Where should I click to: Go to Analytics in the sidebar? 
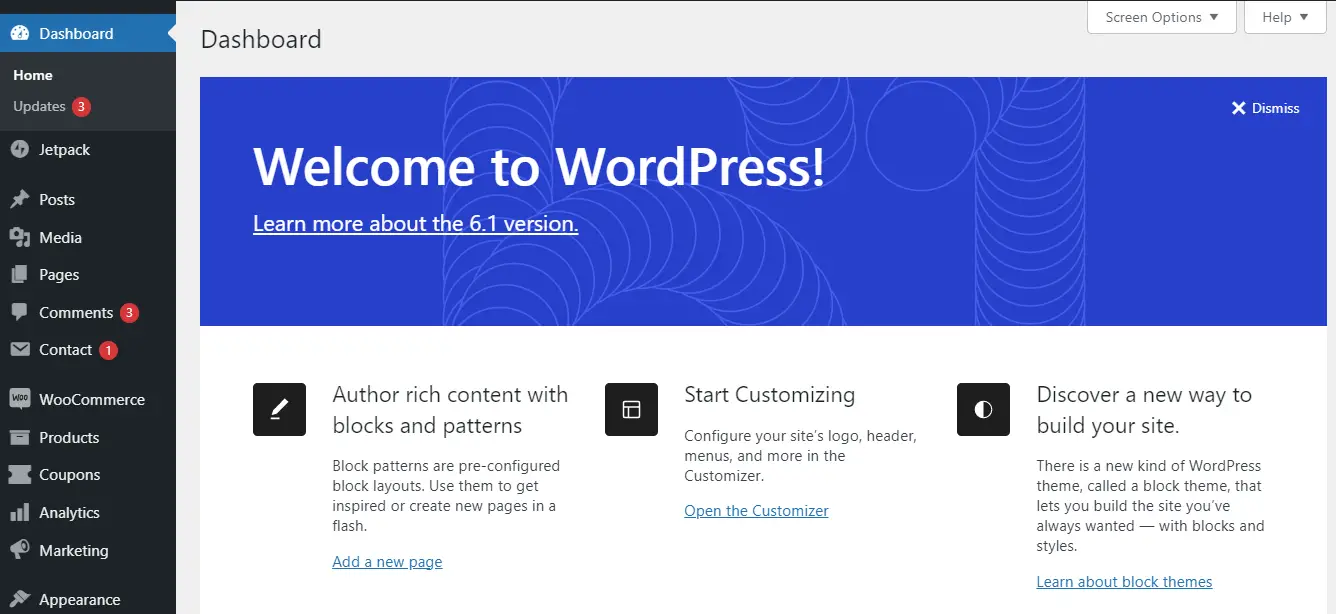(88, 513)
